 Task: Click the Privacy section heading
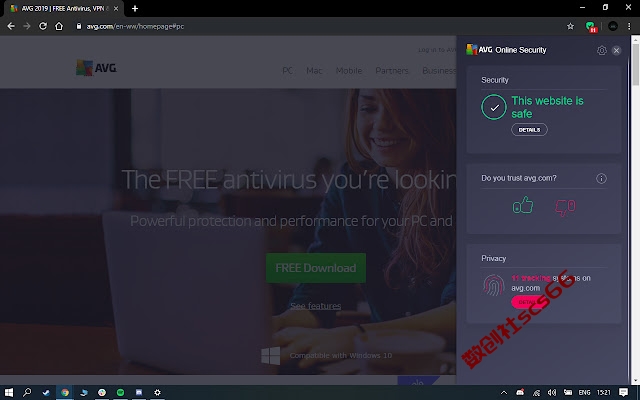click(x=493, y=258)
